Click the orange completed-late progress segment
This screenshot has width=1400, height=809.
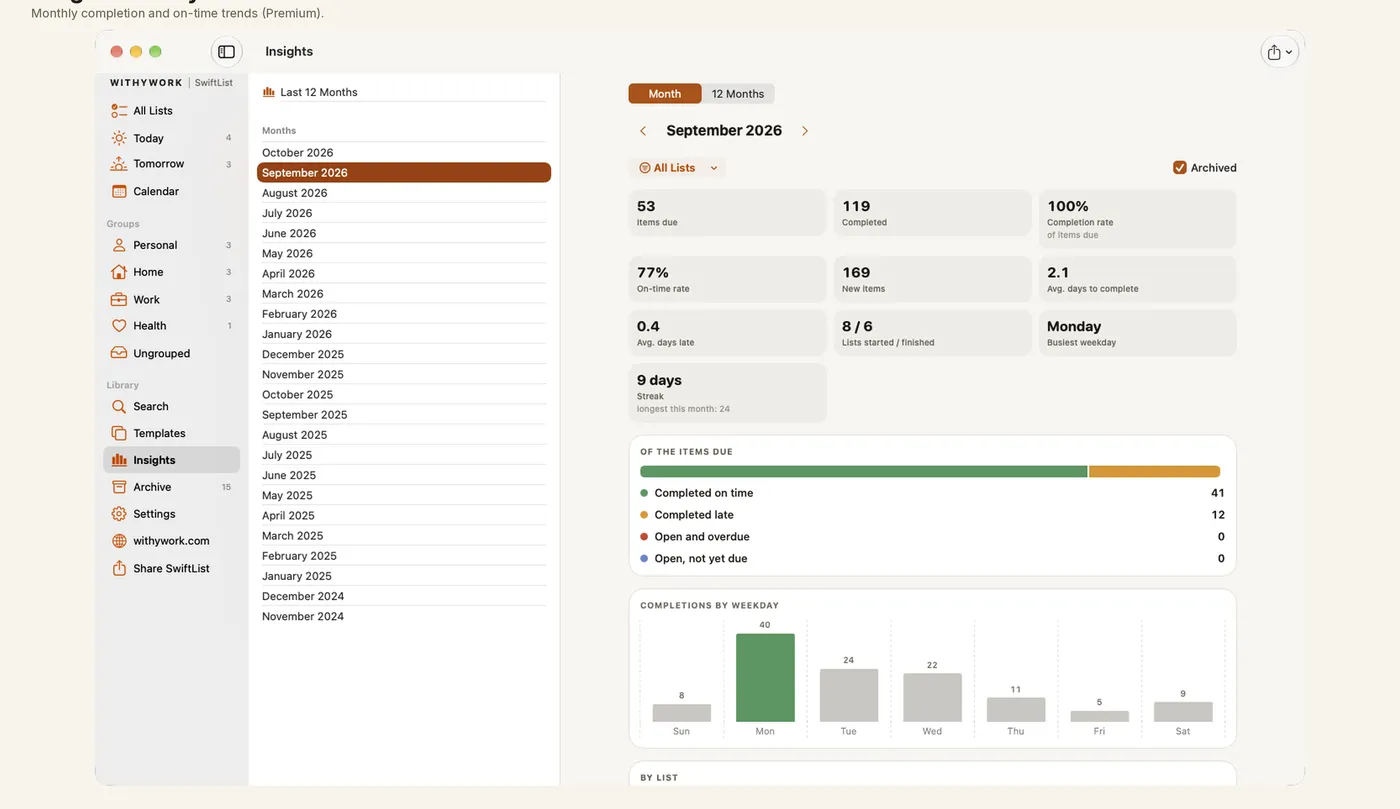click(1155, 471)
